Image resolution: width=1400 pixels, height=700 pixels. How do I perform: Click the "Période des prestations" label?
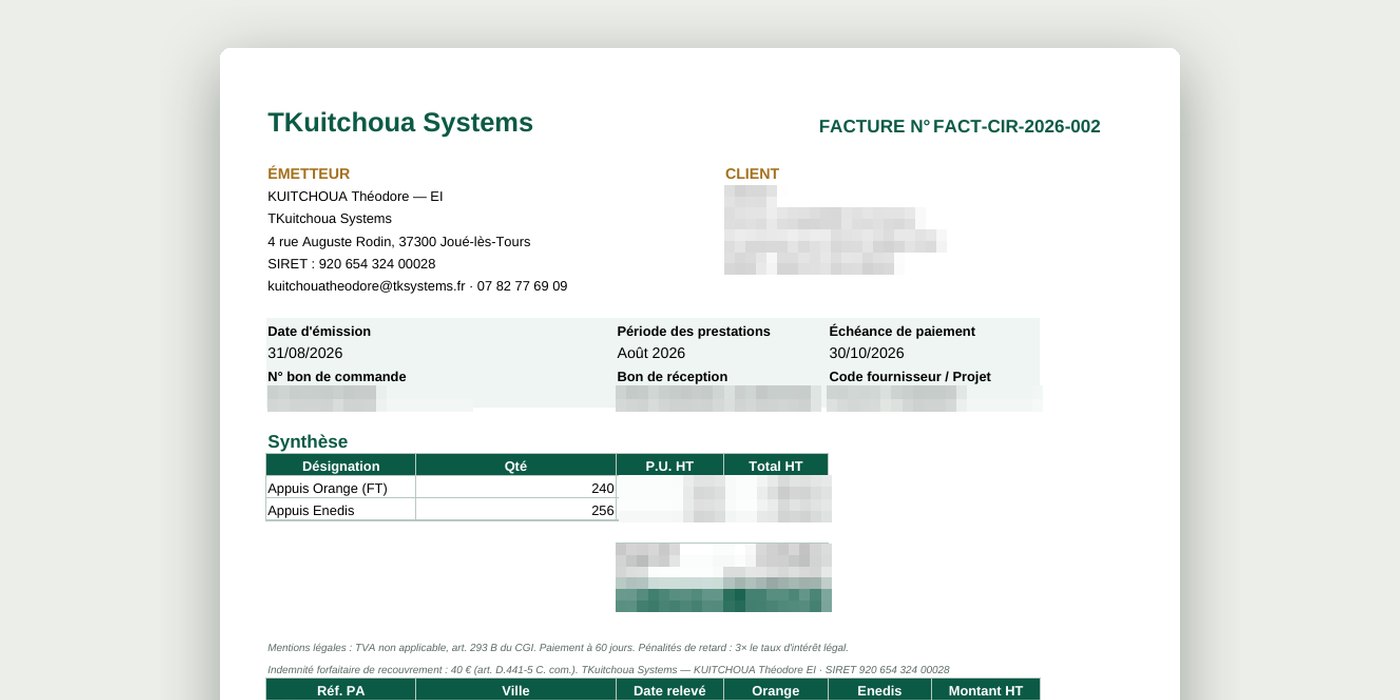[694, 331]
